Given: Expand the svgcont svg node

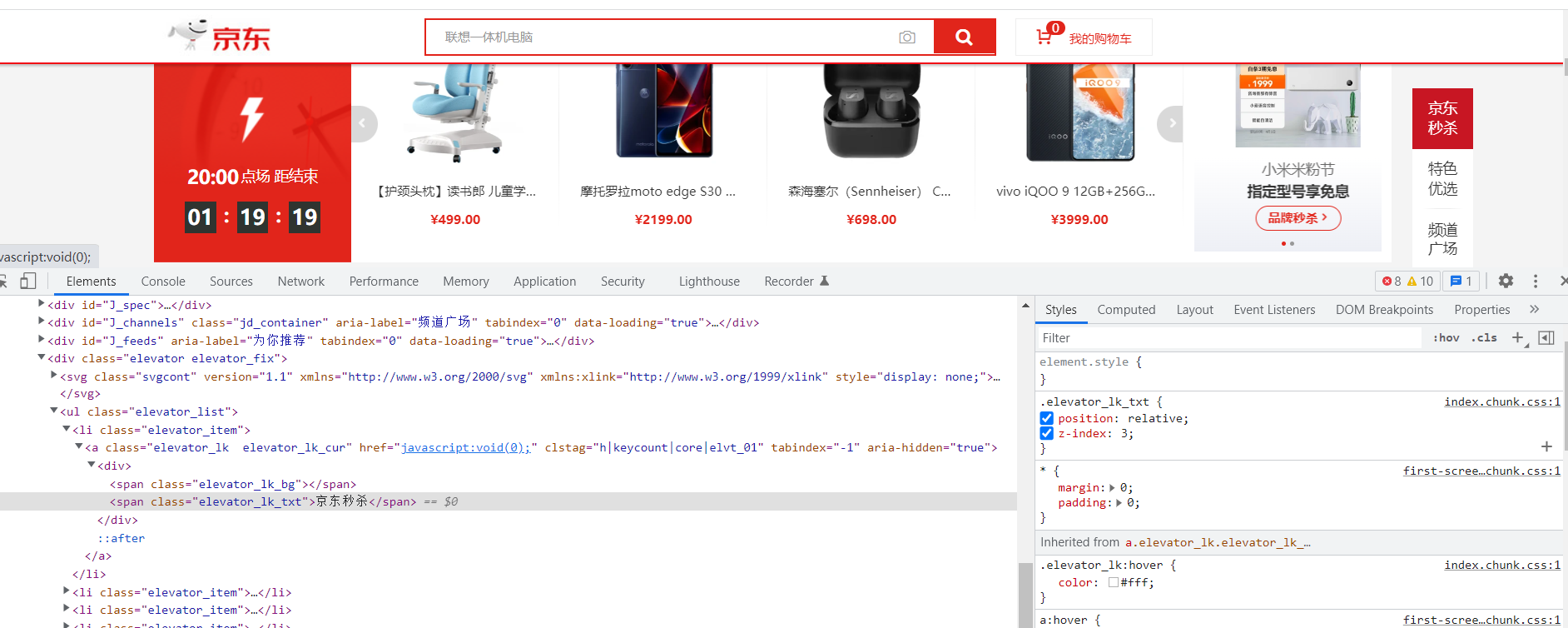Looking at the screenshot, I should click(x=53, y=376).
